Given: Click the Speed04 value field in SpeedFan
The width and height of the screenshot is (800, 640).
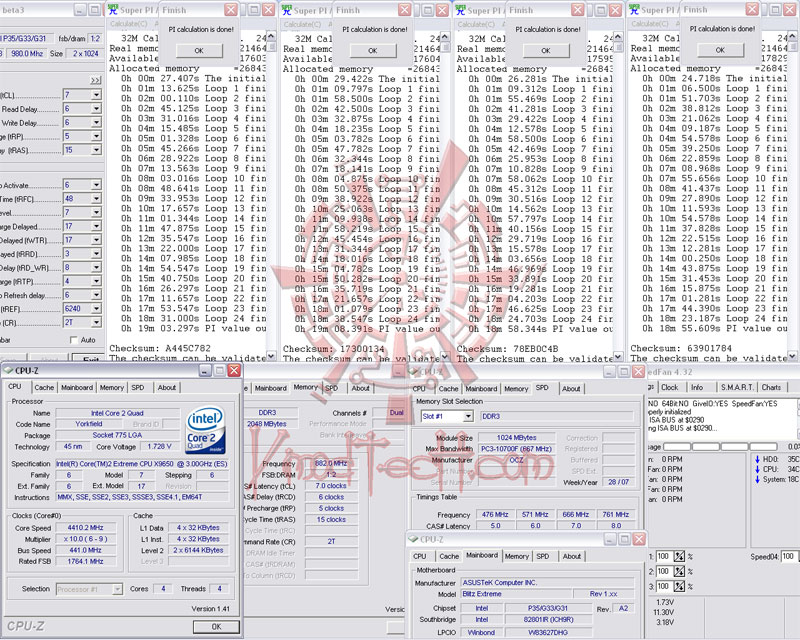Looking at the screenshot, I should pyautogui.click(x=790, y=556).
